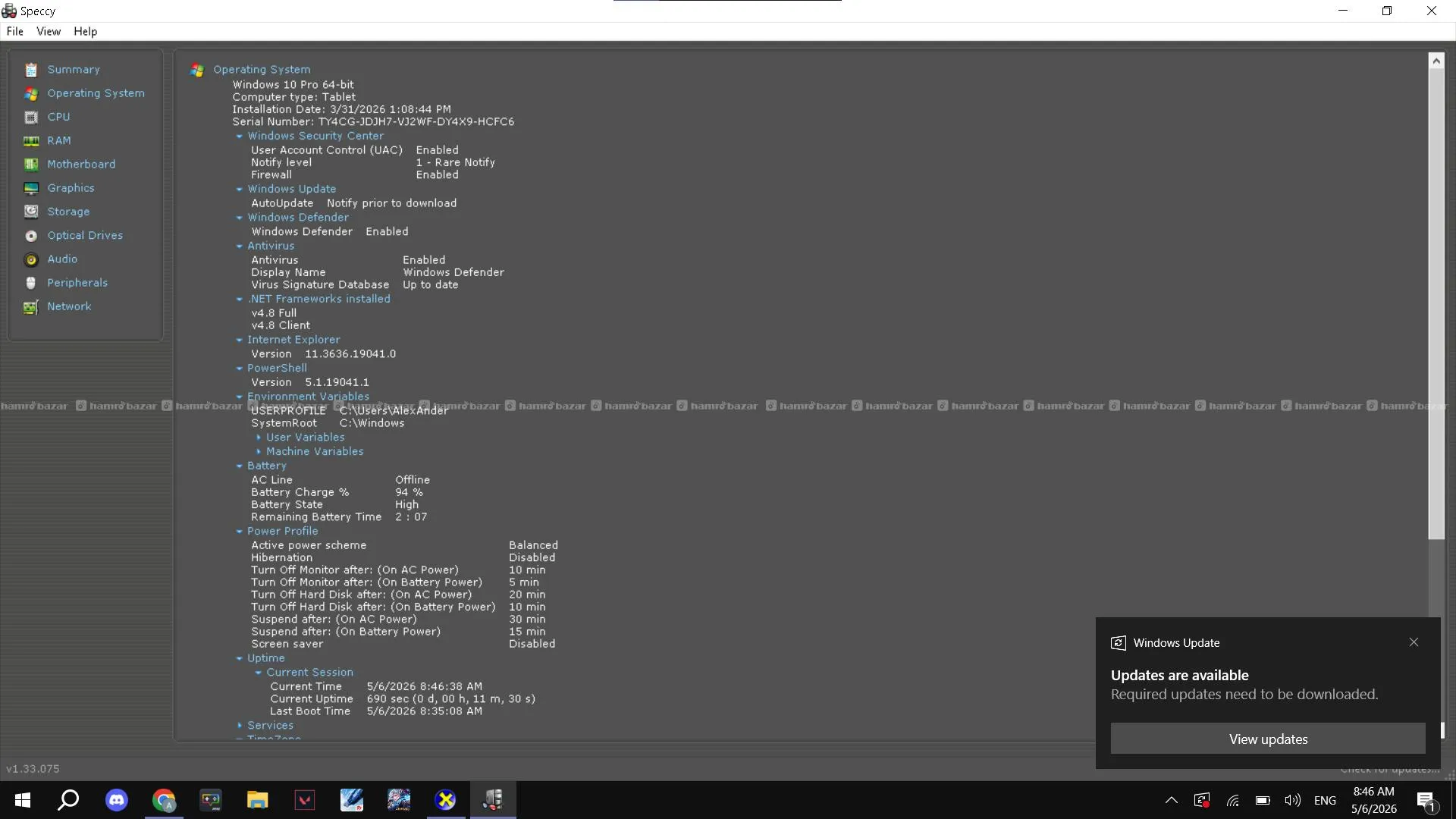This screenshot has height=819, width=1456.
Task: Open the Help menu
Action: [x=86, y=32]
